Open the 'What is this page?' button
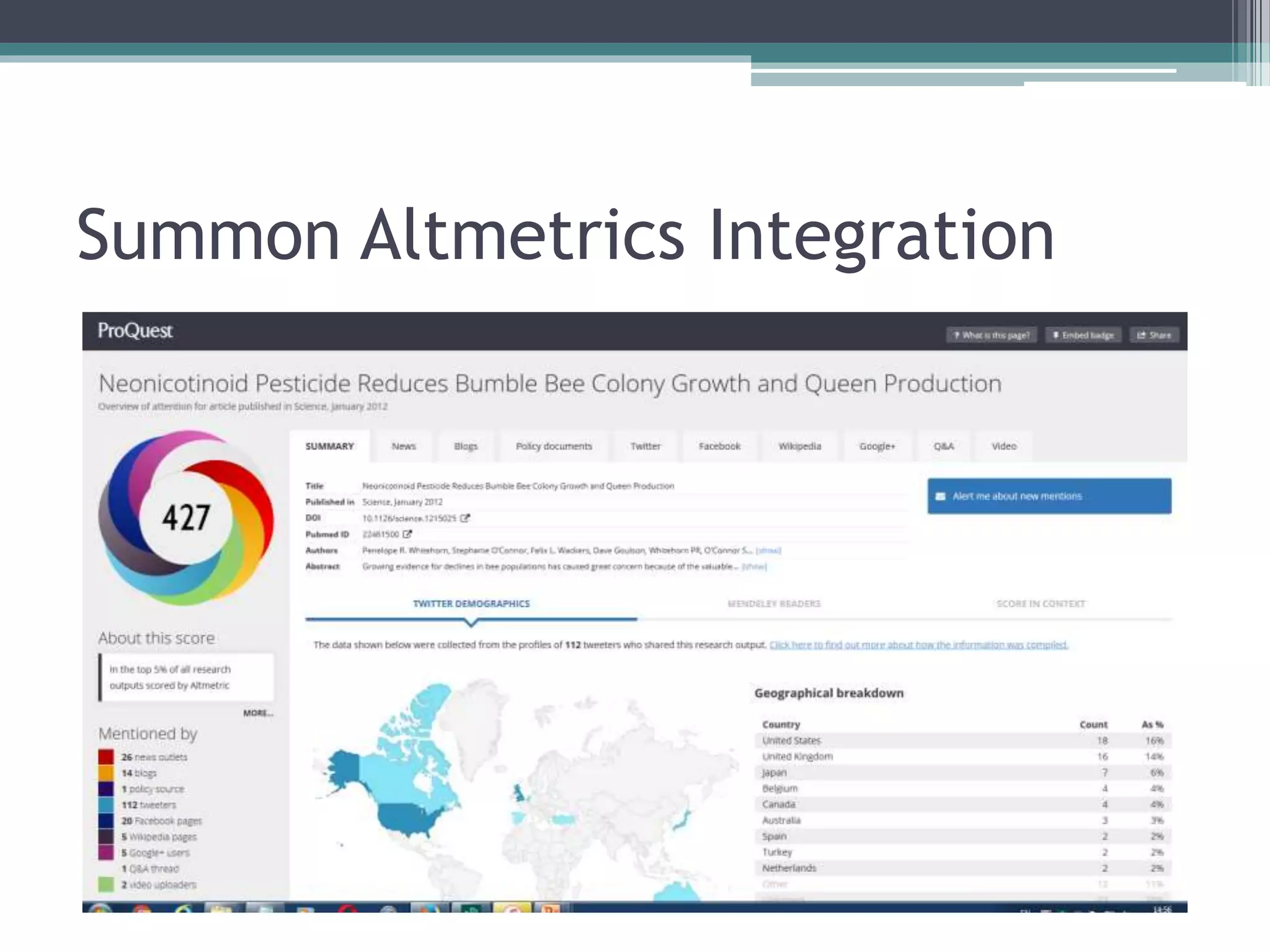This screenshot has height=952, width=1270. [x=992, y=335]
